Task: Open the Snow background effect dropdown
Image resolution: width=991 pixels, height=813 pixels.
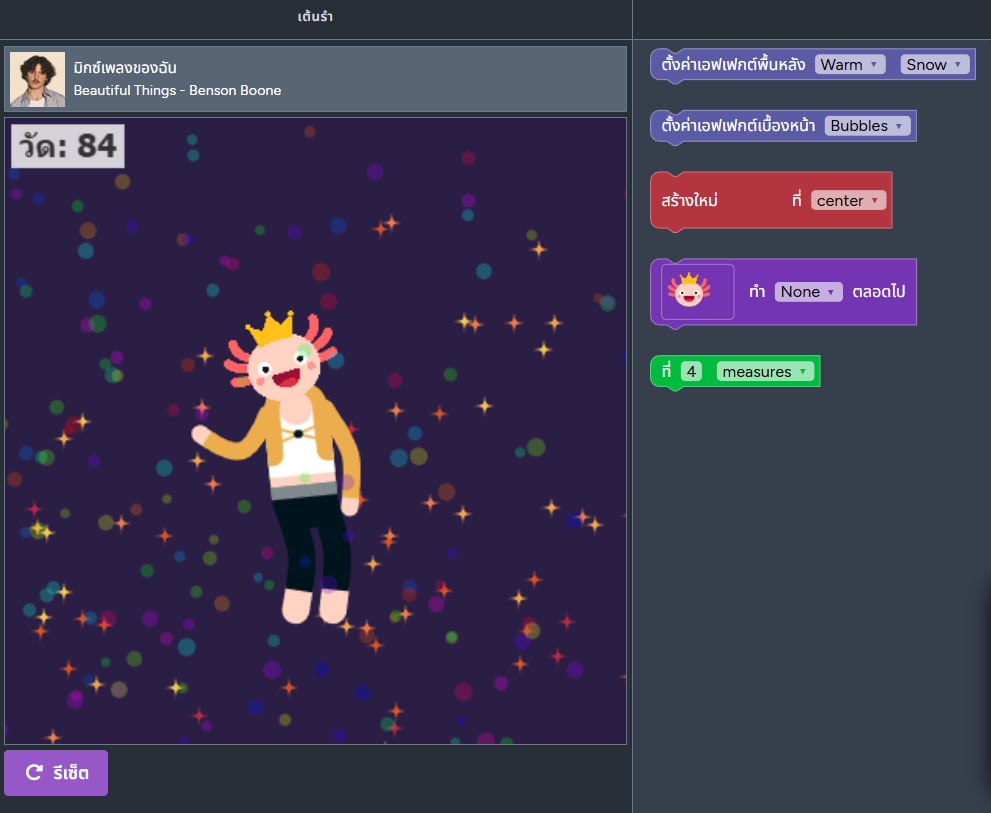Action: [934, 64]
